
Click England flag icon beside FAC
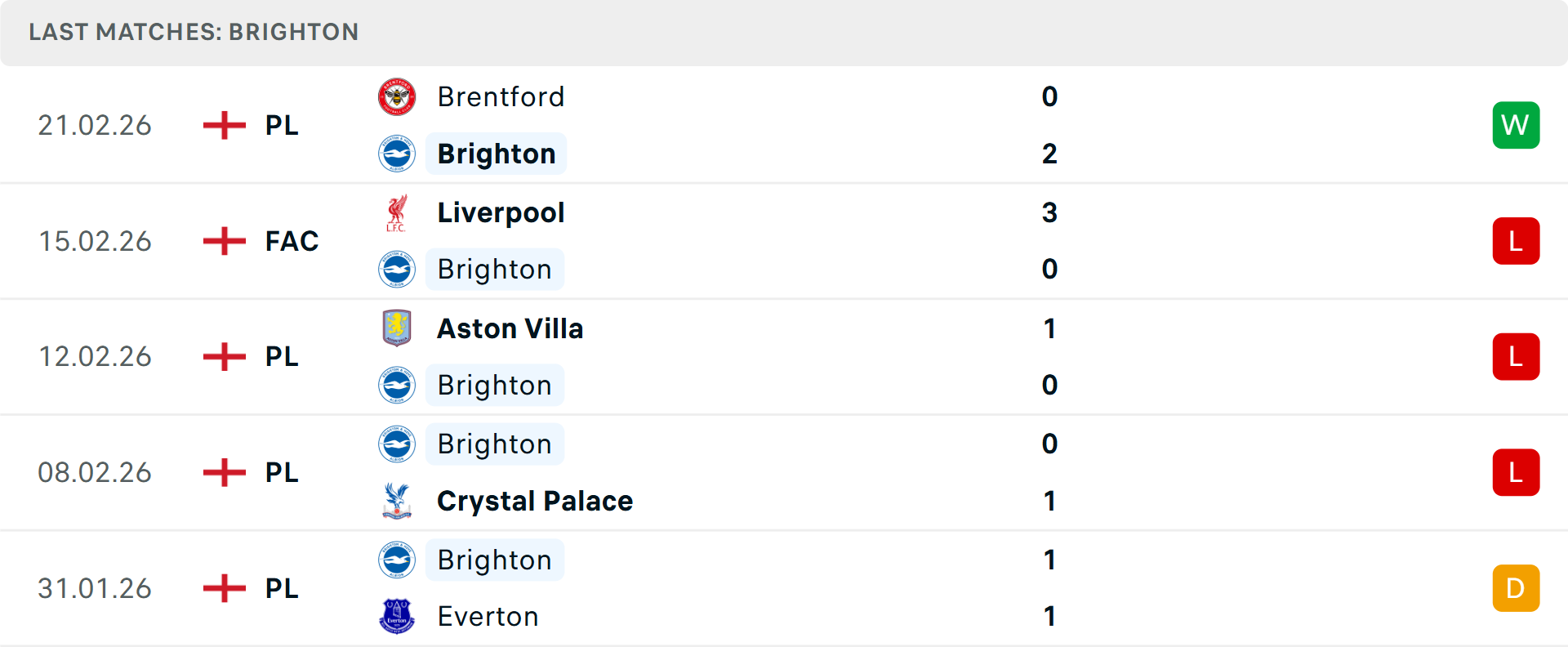click(x=224, y=241)
